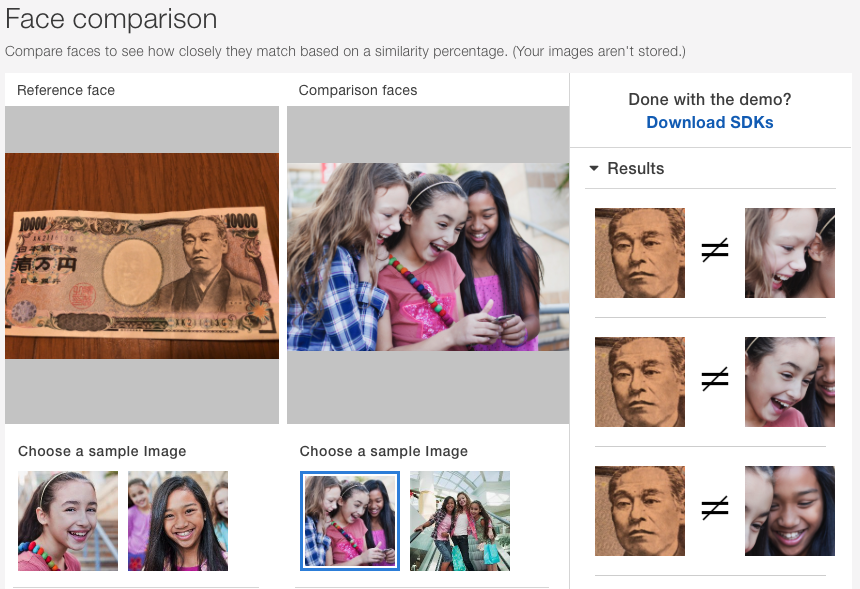Click the 'Results' heading text

[x=635, y=168]
